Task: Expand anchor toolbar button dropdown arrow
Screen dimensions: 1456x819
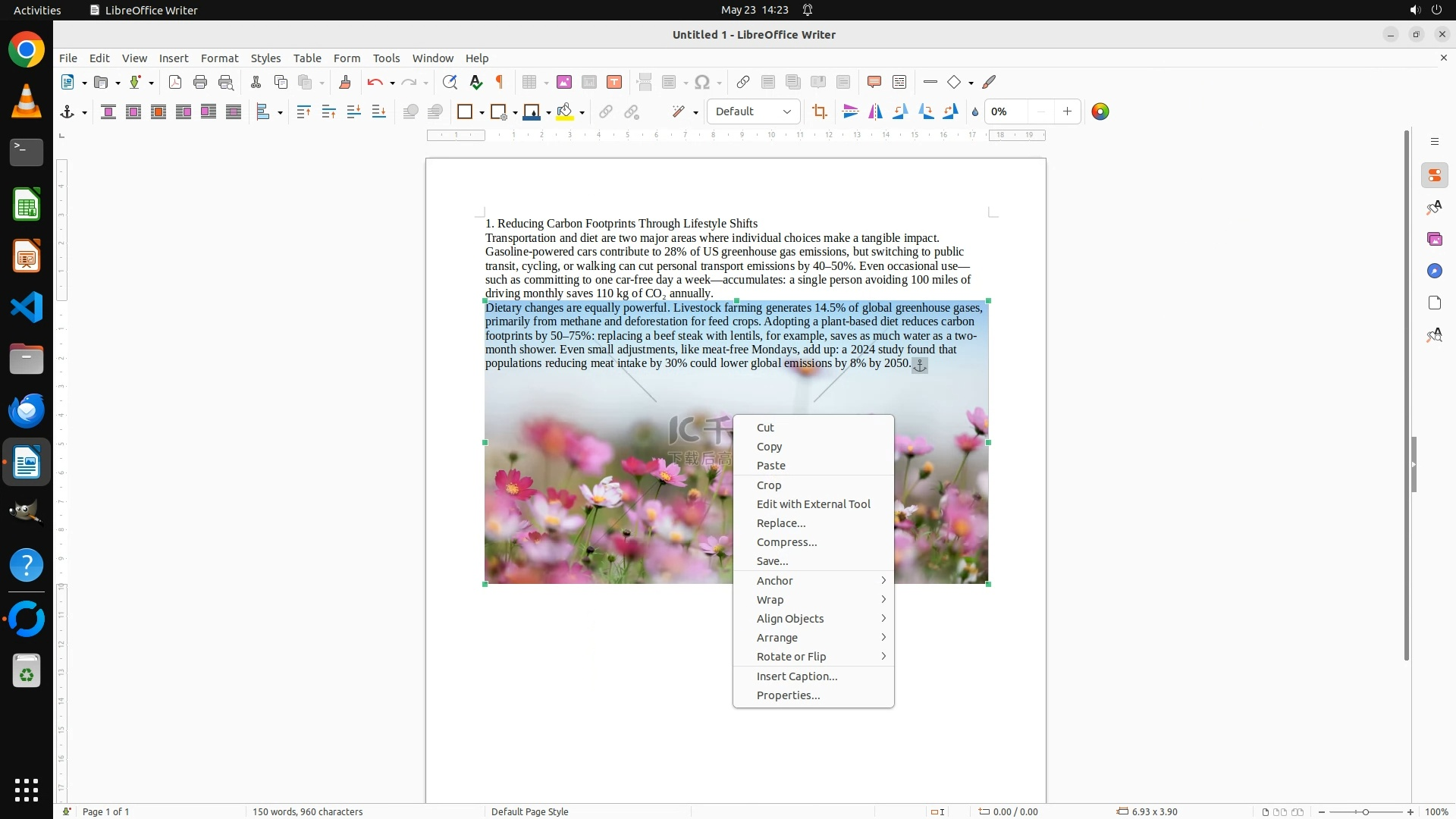Action: [x=84, y=113]
